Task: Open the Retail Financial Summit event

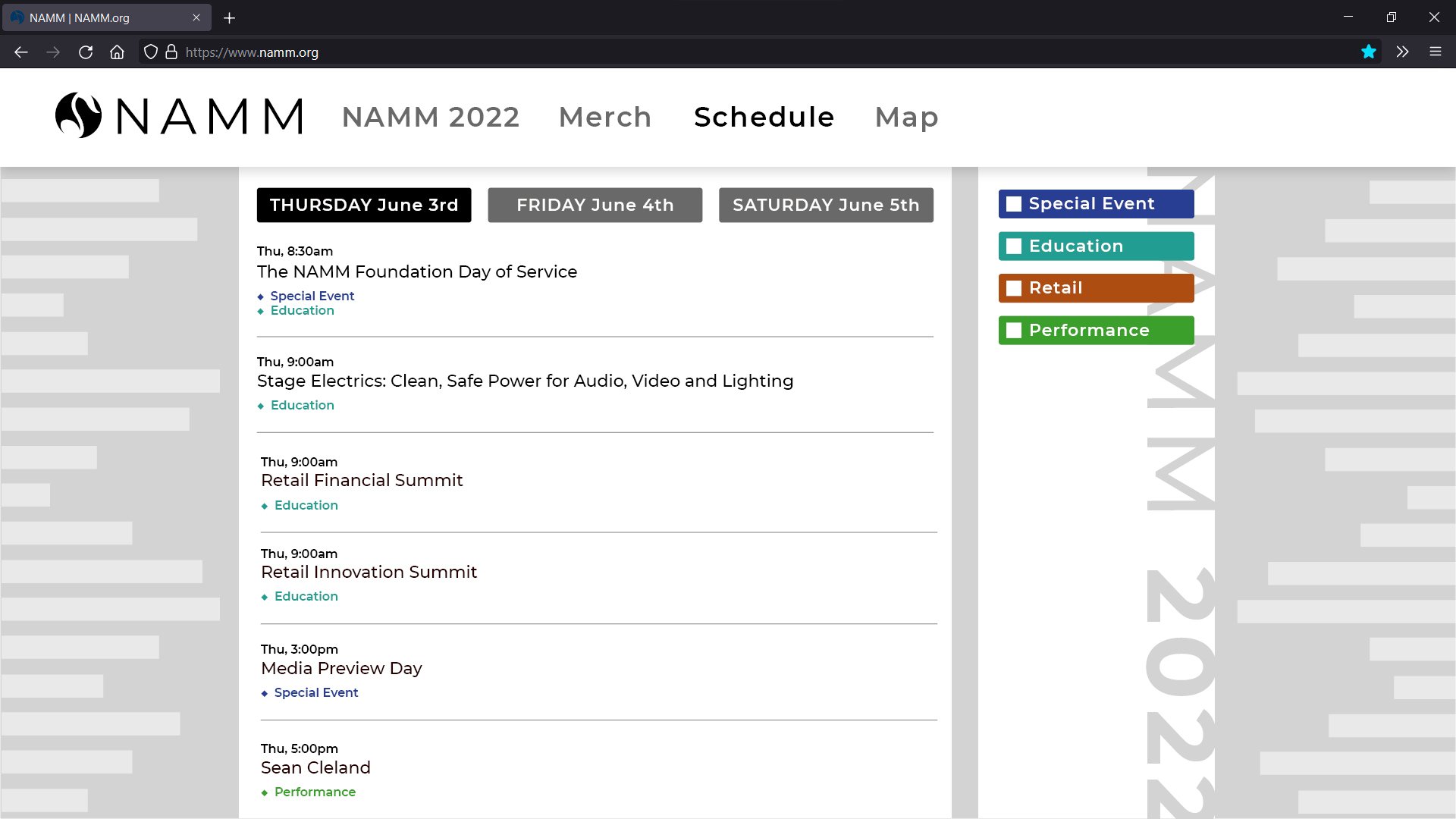Action: click(362, 480)
